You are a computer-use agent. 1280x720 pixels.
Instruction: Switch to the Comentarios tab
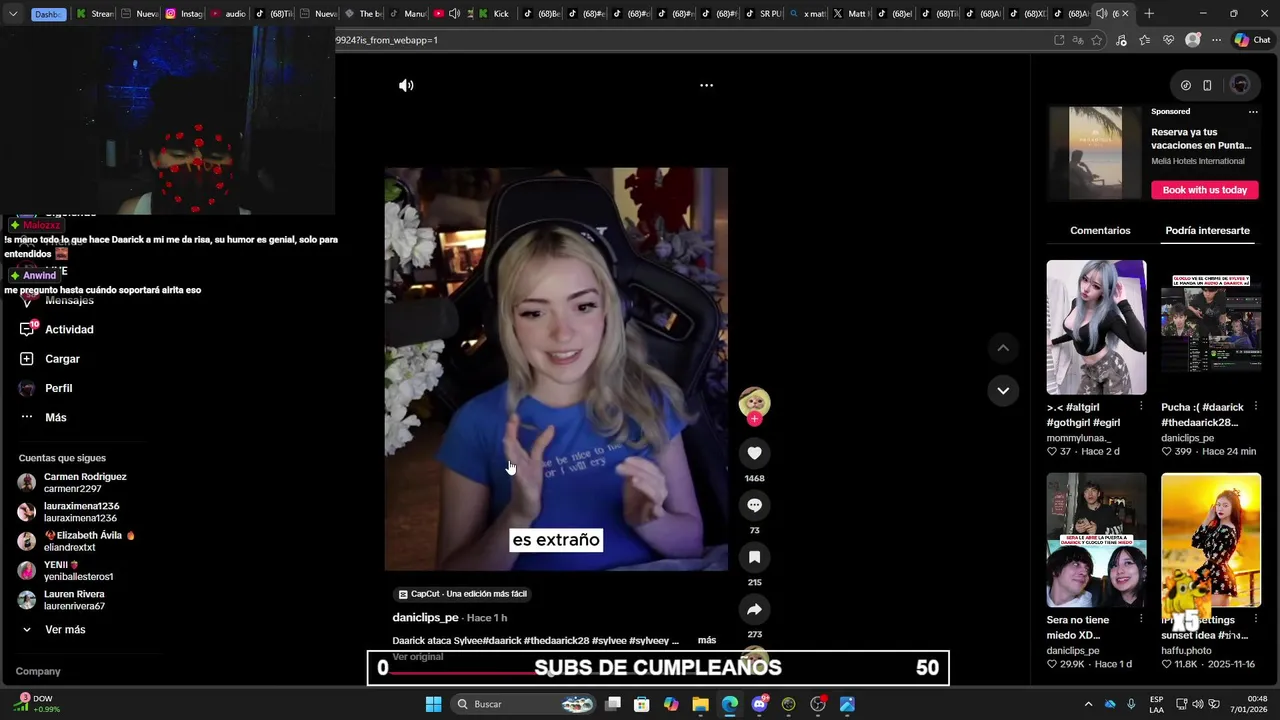coord(1100,230)
